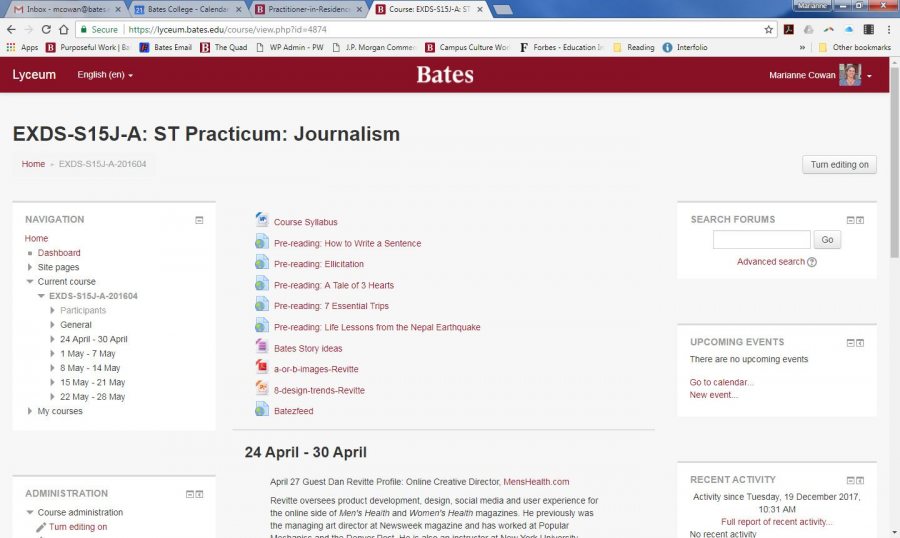This screenshot has height=538, width=900.
Task: Click the New event link
Action: 713,395
